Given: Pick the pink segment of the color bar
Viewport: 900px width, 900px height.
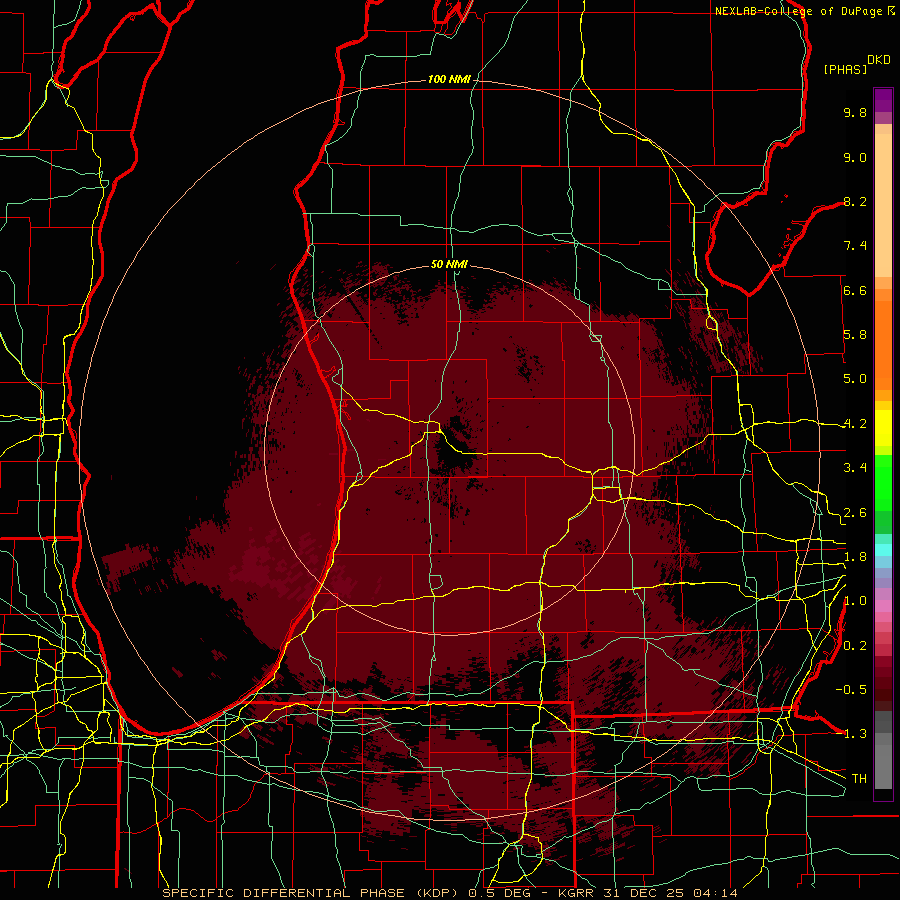Looking at the screenshot, I should tap(883, 606).
